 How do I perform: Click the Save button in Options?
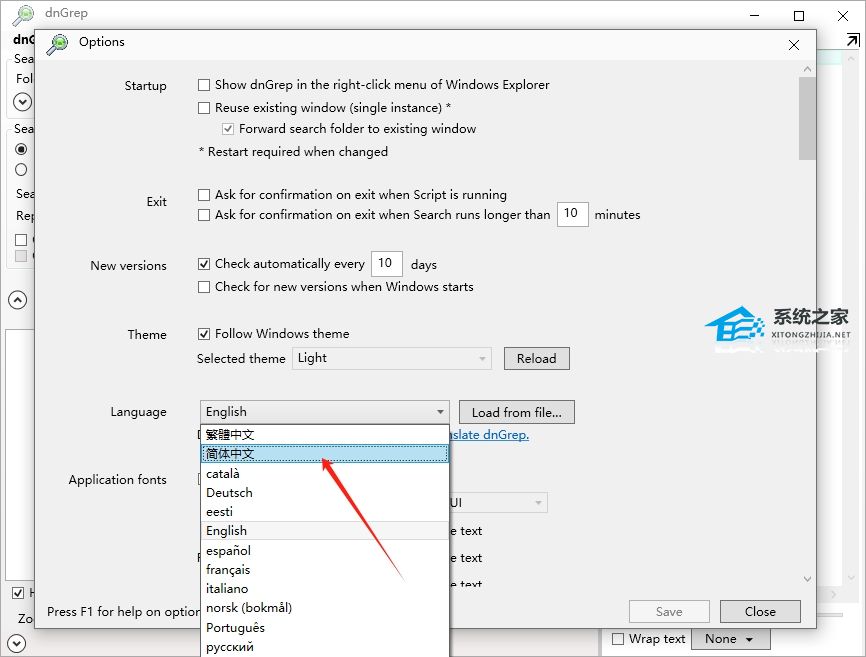669,612
